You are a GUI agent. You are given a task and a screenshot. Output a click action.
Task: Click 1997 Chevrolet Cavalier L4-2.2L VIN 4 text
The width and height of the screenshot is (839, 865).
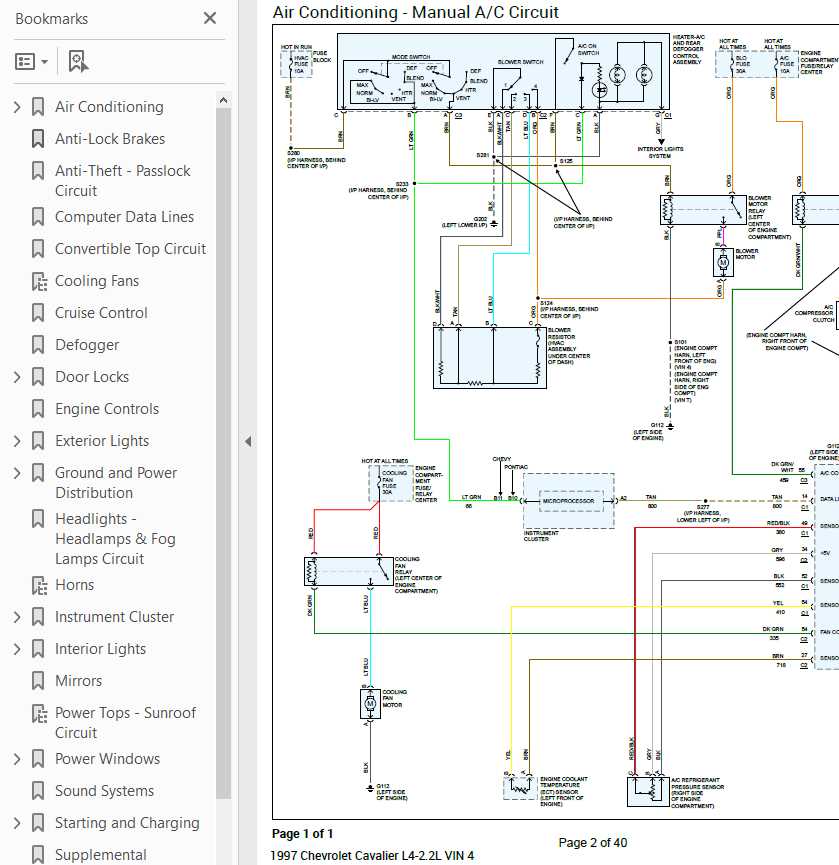tap(372, 856)
